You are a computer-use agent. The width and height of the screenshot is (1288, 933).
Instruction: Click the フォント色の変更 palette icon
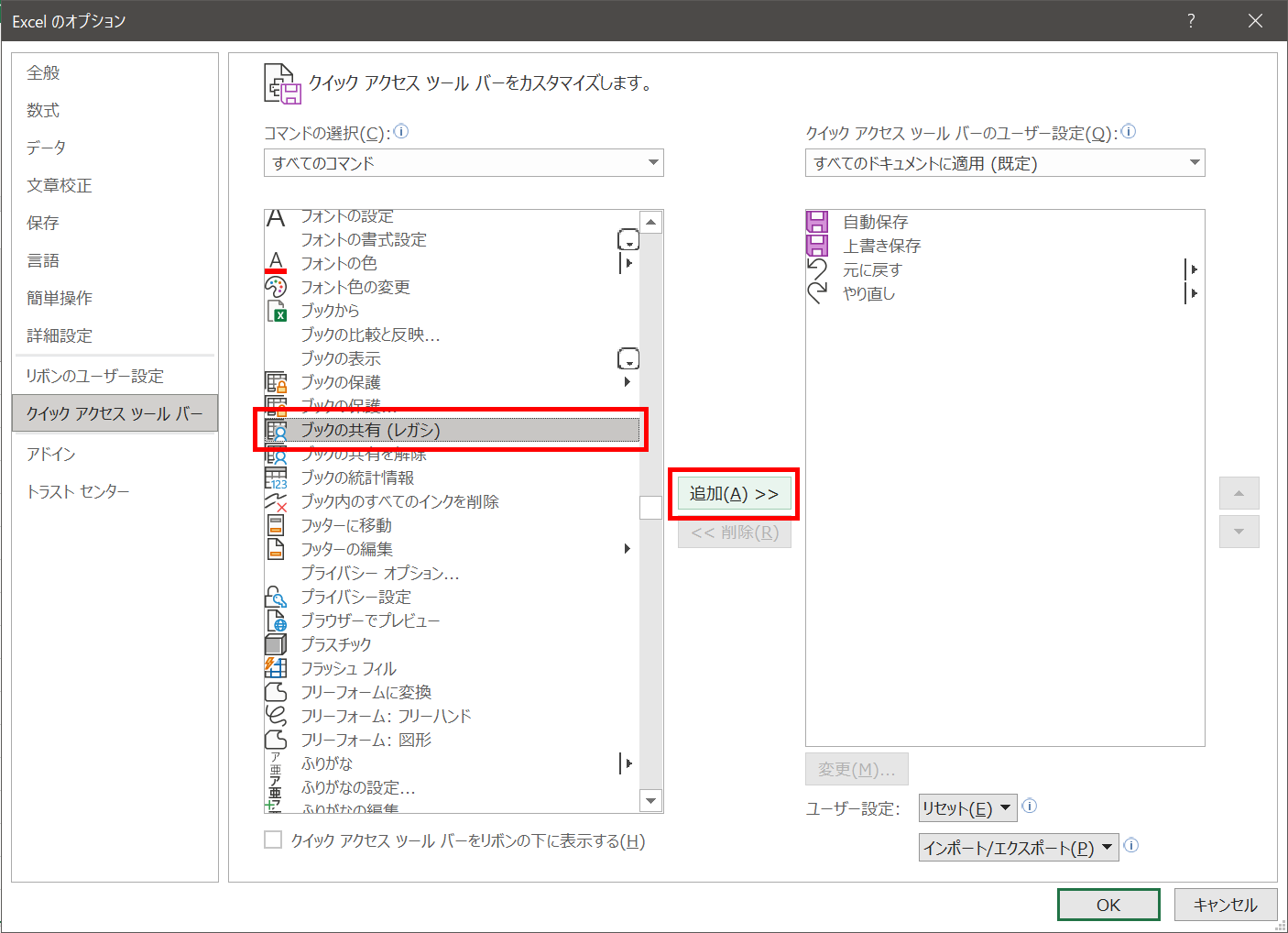pyautogui.click(x=276, y=287)
